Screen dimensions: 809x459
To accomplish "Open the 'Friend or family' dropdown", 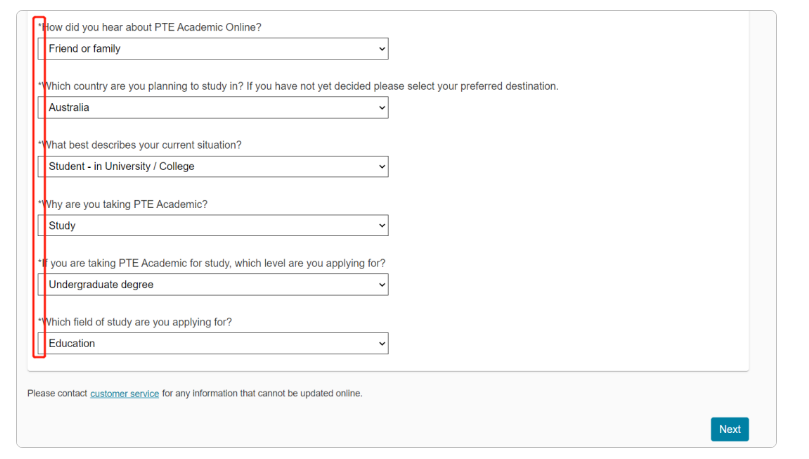I will pyautogui.click(x=213, y=48).
